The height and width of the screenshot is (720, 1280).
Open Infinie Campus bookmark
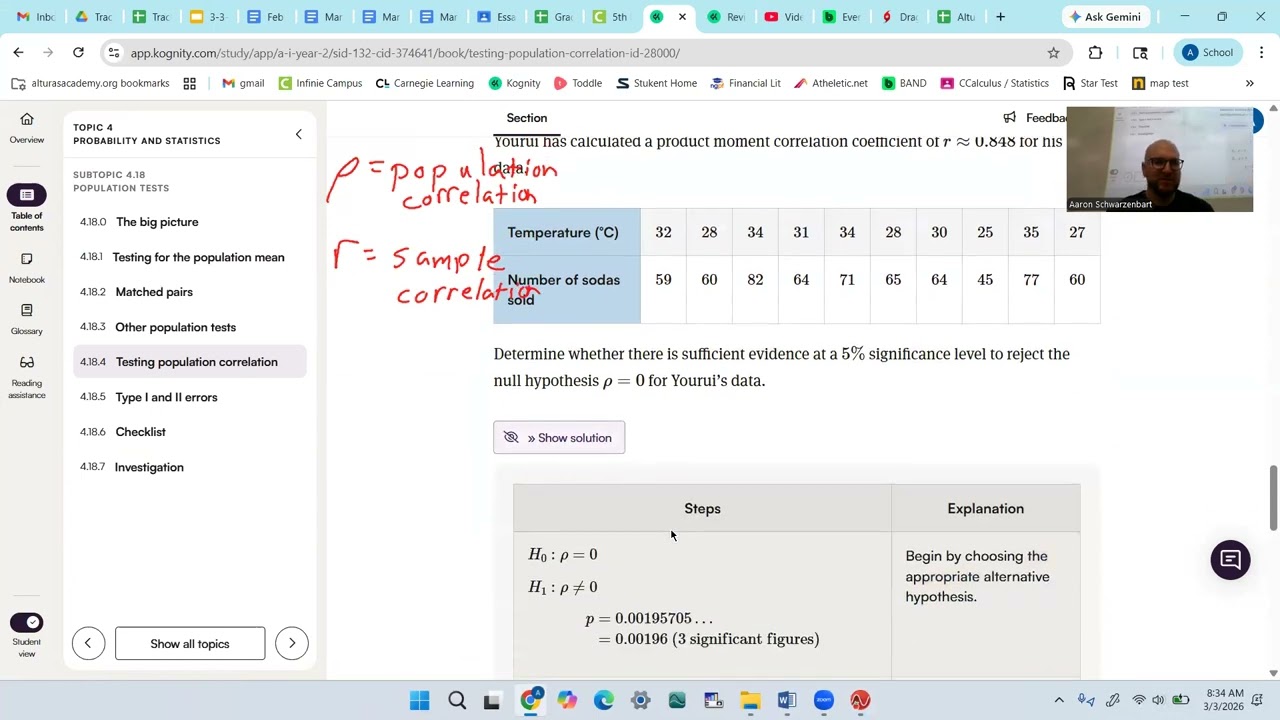pyautogui.click(x=320, y=83)
